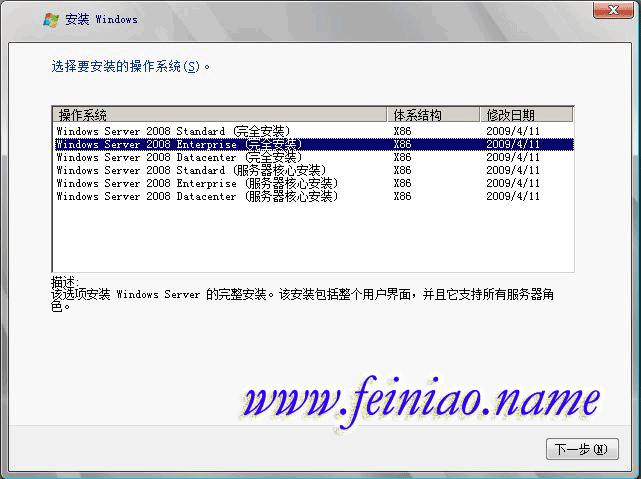Select Windows Server 2008 Standard (服务器核心安装) row
This screenshot has width=641, height=479.
point(314,170)
